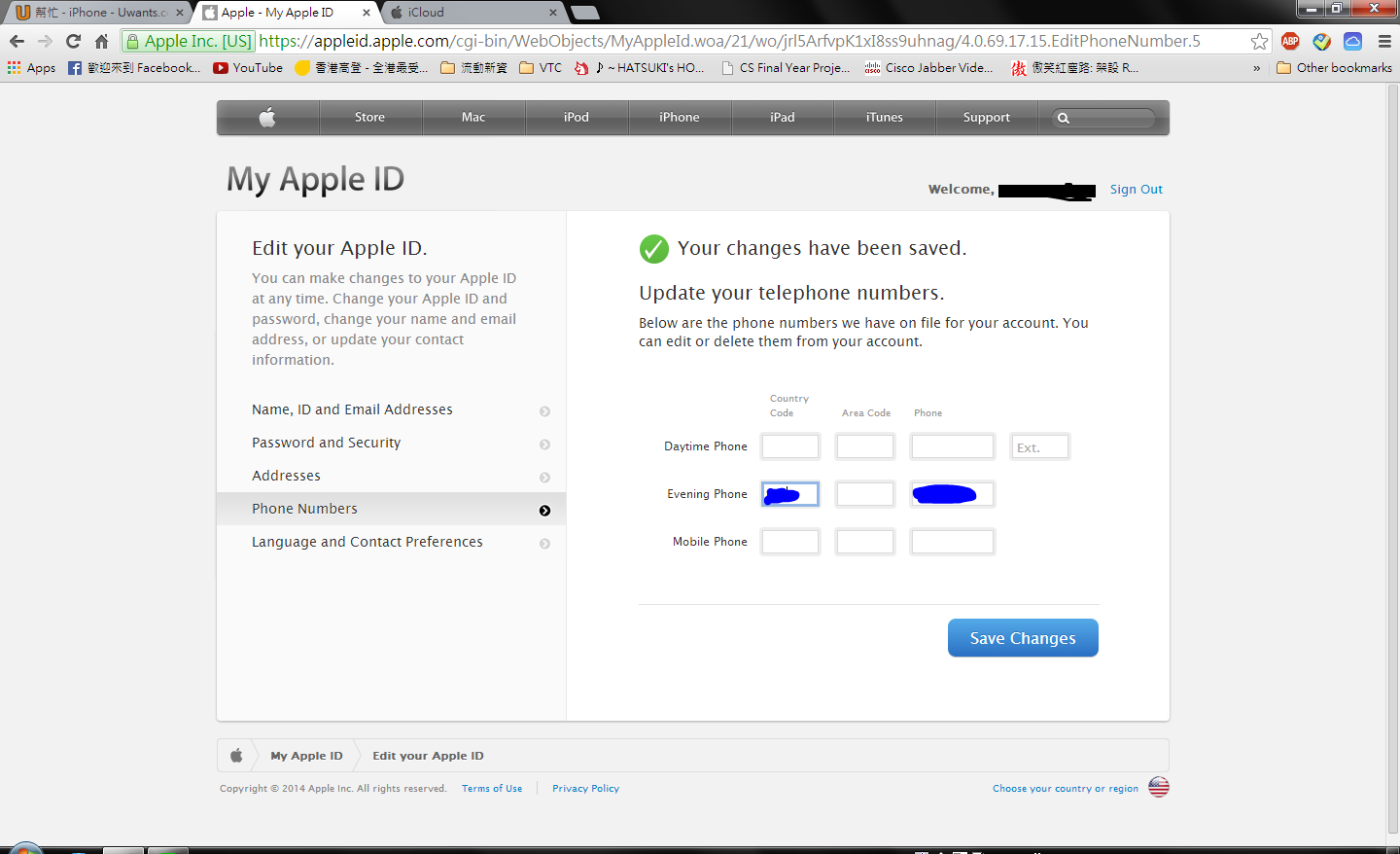This screenshot has width=1400, height=854.
Task: Click the Evening Phone country code field
Action: 790,494
